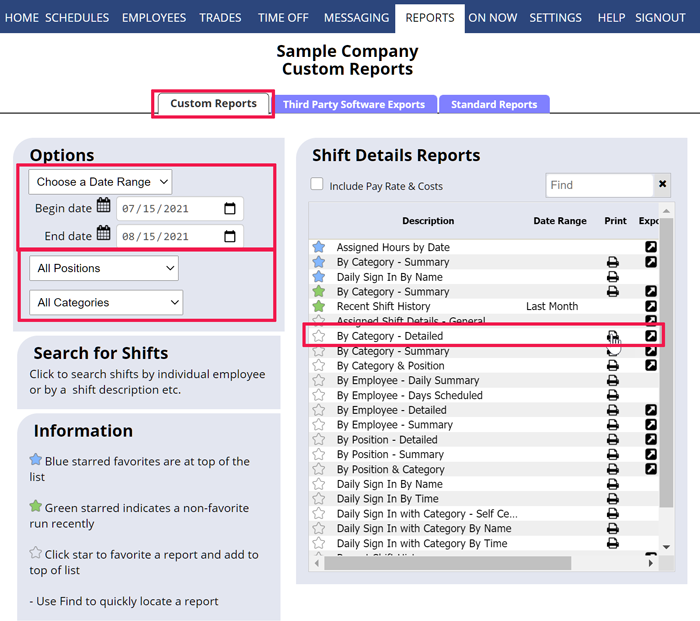Enable Include Pay Rate & Costs checkbox

pos(317,185)
